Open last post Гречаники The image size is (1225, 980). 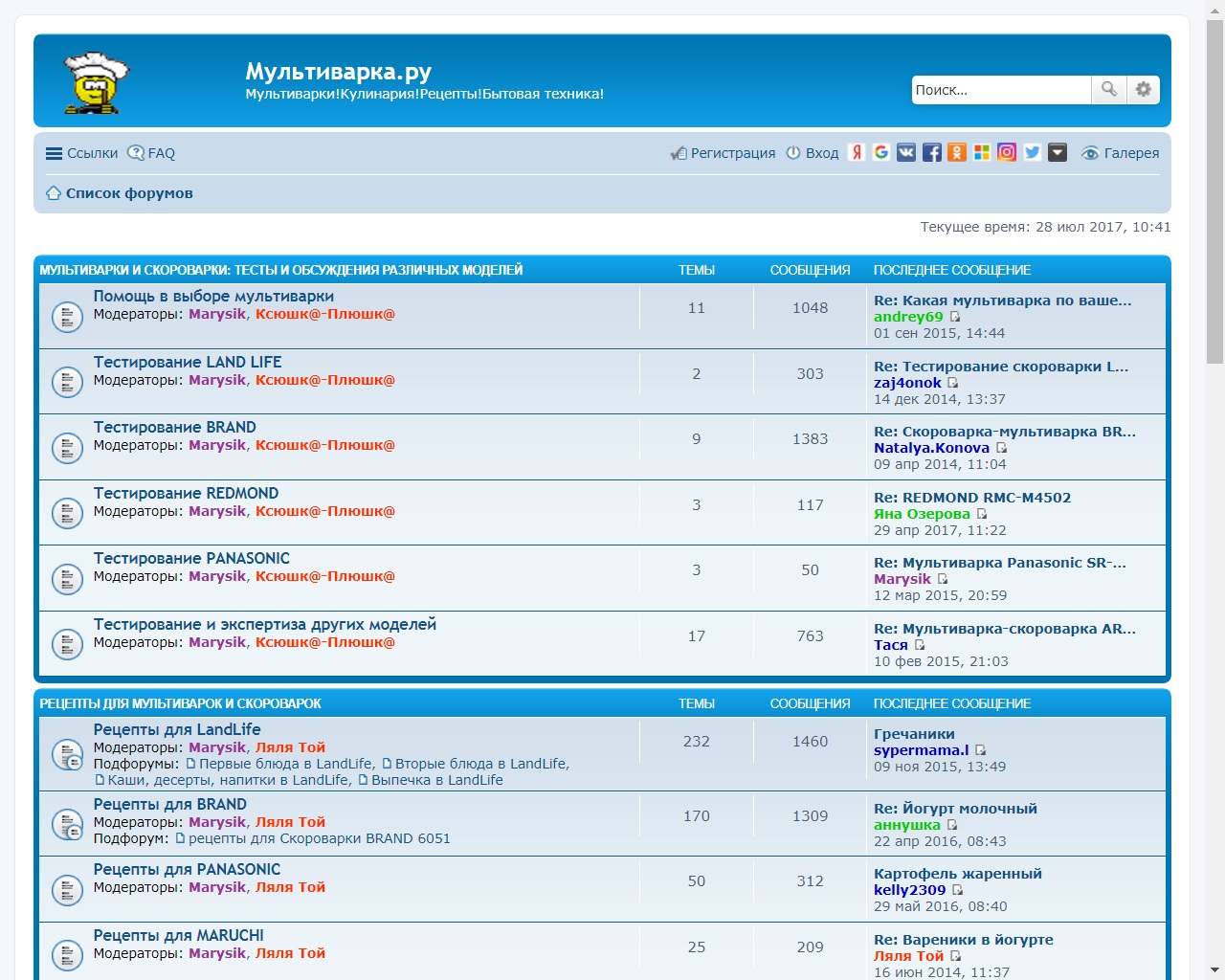(x=914, y=734)
